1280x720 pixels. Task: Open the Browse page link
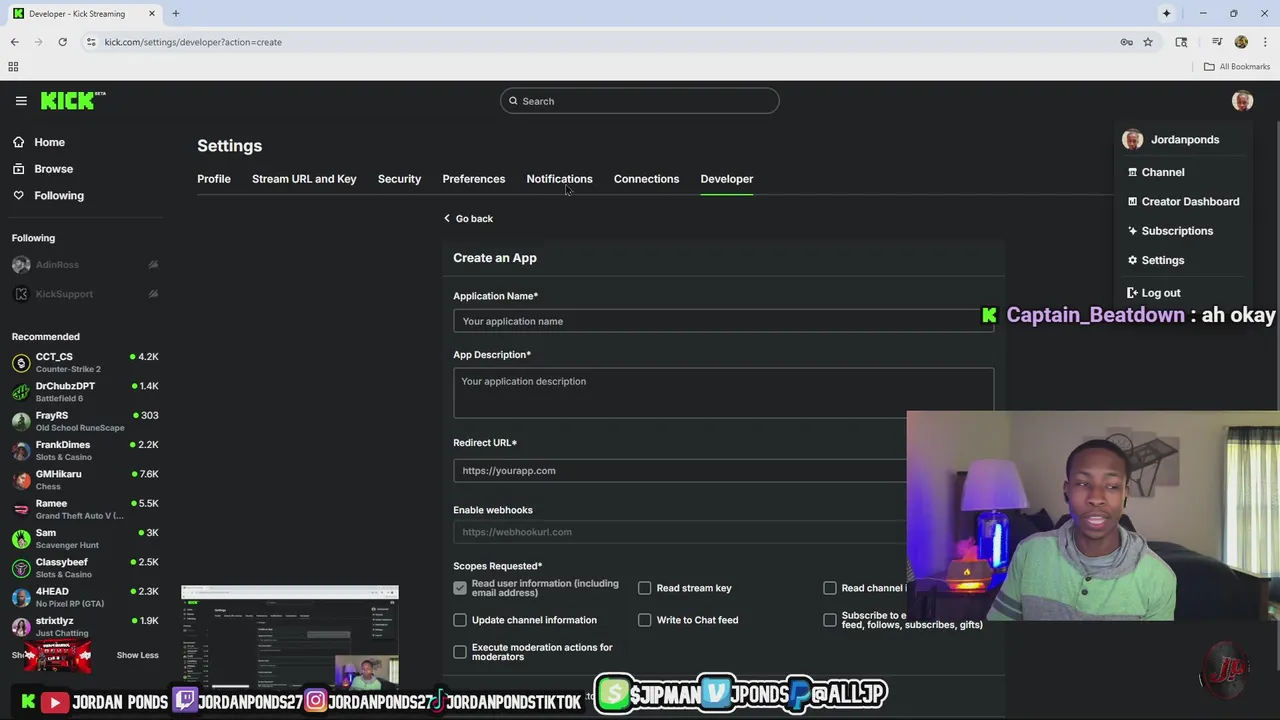(54, 169)
